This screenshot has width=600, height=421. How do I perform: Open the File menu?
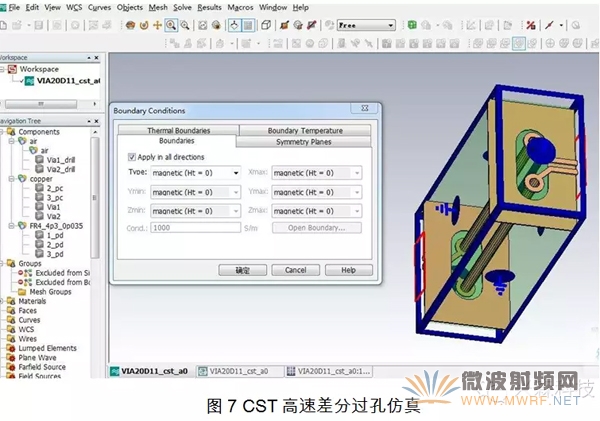click(x=14, y=7)
